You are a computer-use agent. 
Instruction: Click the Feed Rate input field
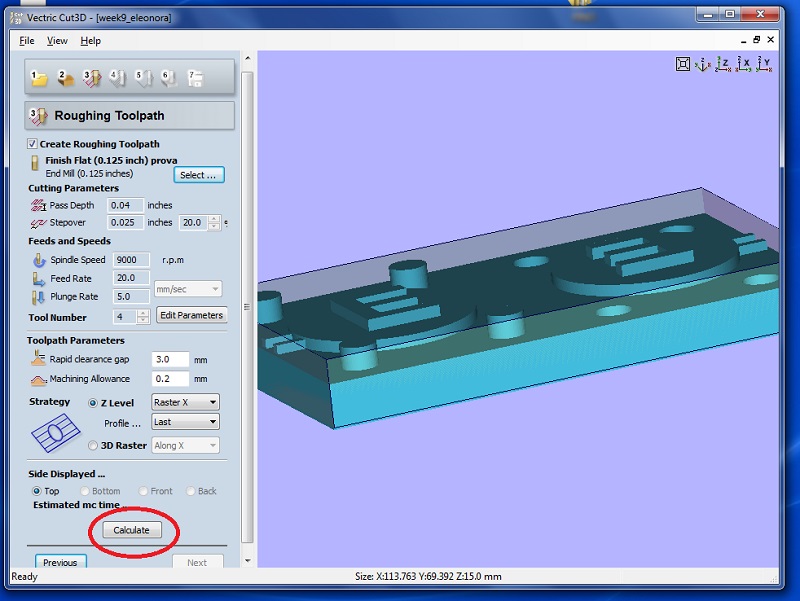(131, 278)
